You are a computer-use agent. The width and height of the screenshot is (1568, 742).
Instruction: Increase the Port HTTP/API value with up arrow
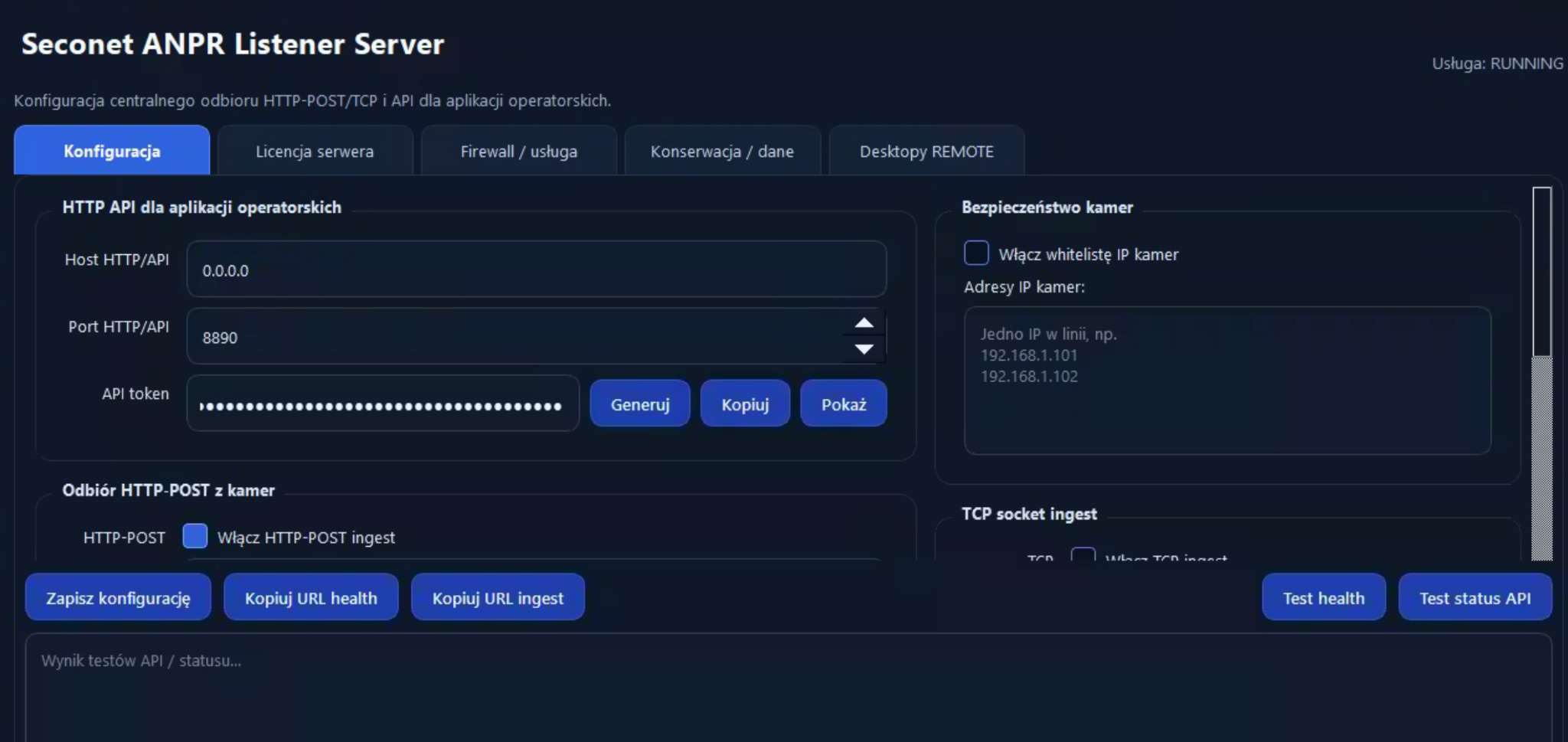(864, 322)
